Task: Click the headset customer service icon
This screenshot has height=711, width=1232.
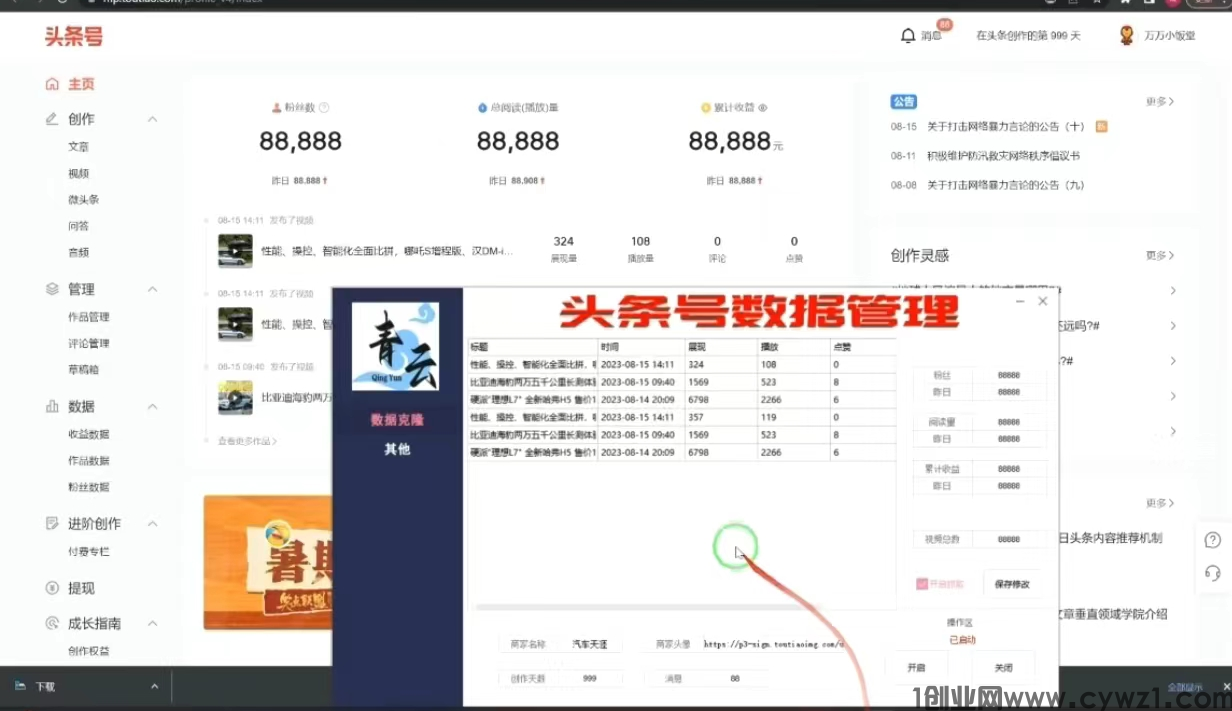Action: [x=1213, y=573]
